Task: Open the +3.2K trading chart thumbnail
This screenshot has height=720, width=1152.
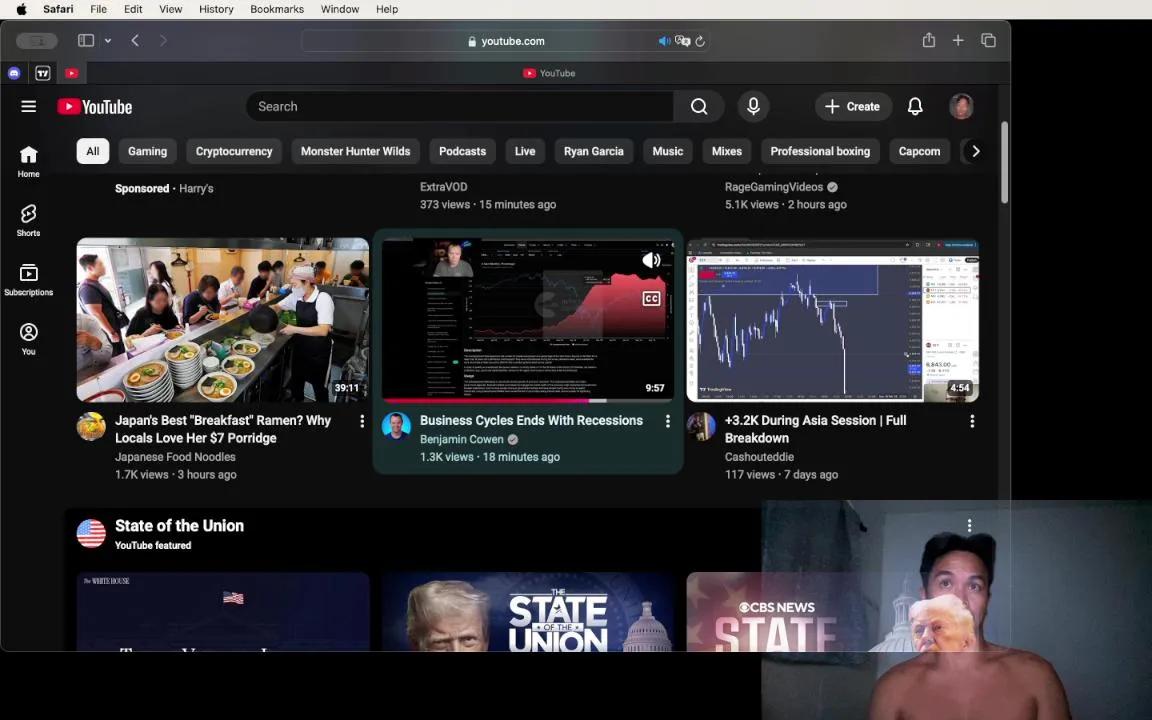Action: click(x=832, y=320)
